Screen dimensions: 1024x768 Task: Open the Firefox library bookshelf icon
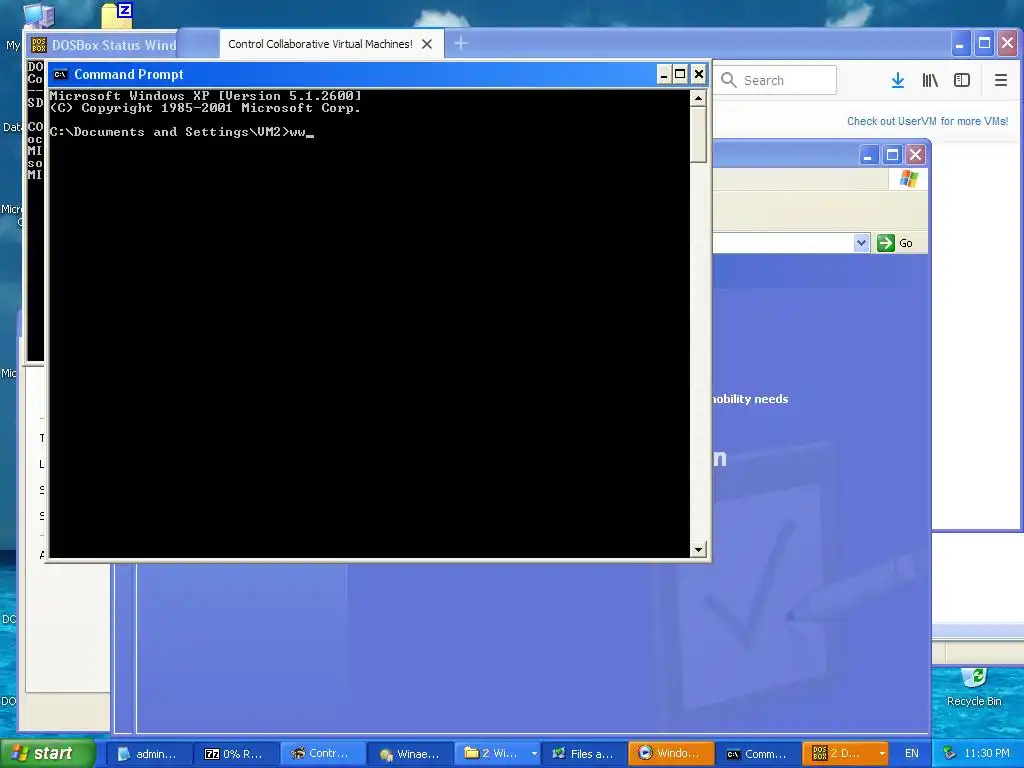(930, 80)
